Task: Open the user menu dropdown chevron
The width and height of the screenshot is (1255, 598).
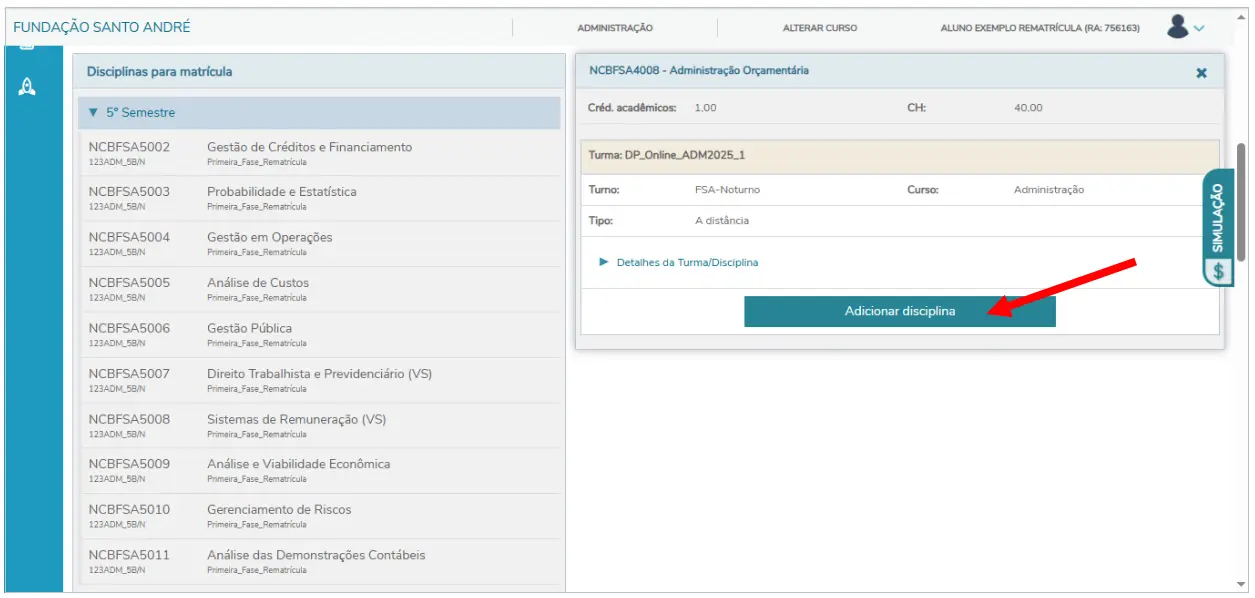Action: (1199, 29)
